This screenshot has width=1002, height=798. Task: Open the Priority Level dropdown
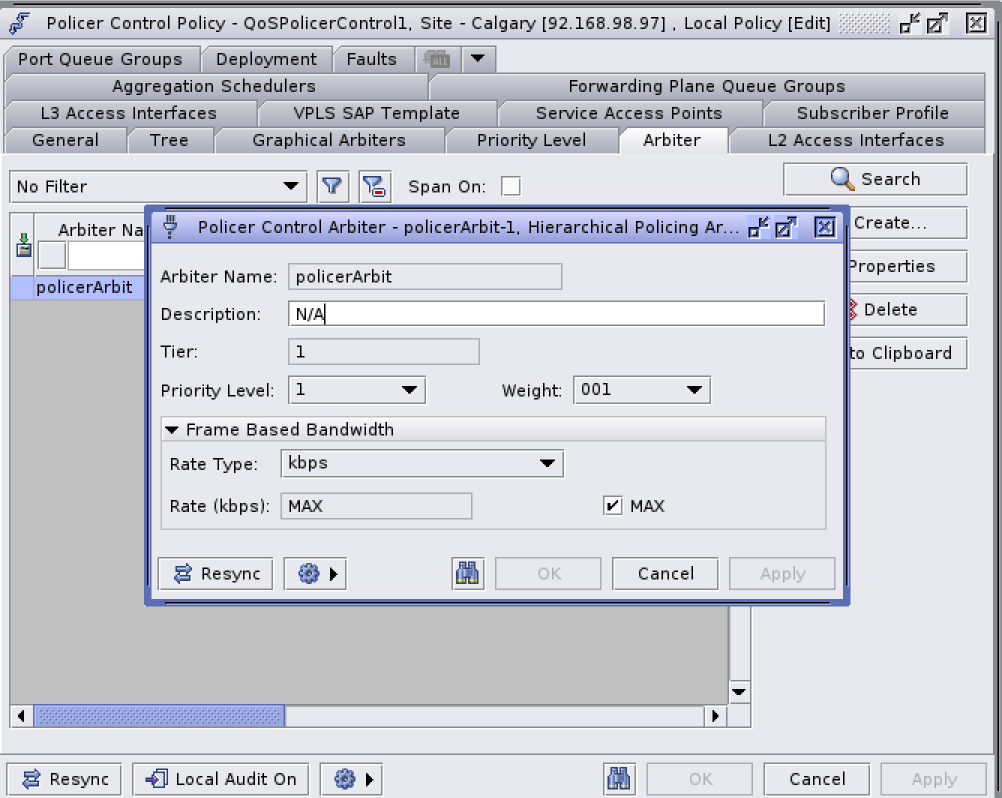tap(356, 390)
